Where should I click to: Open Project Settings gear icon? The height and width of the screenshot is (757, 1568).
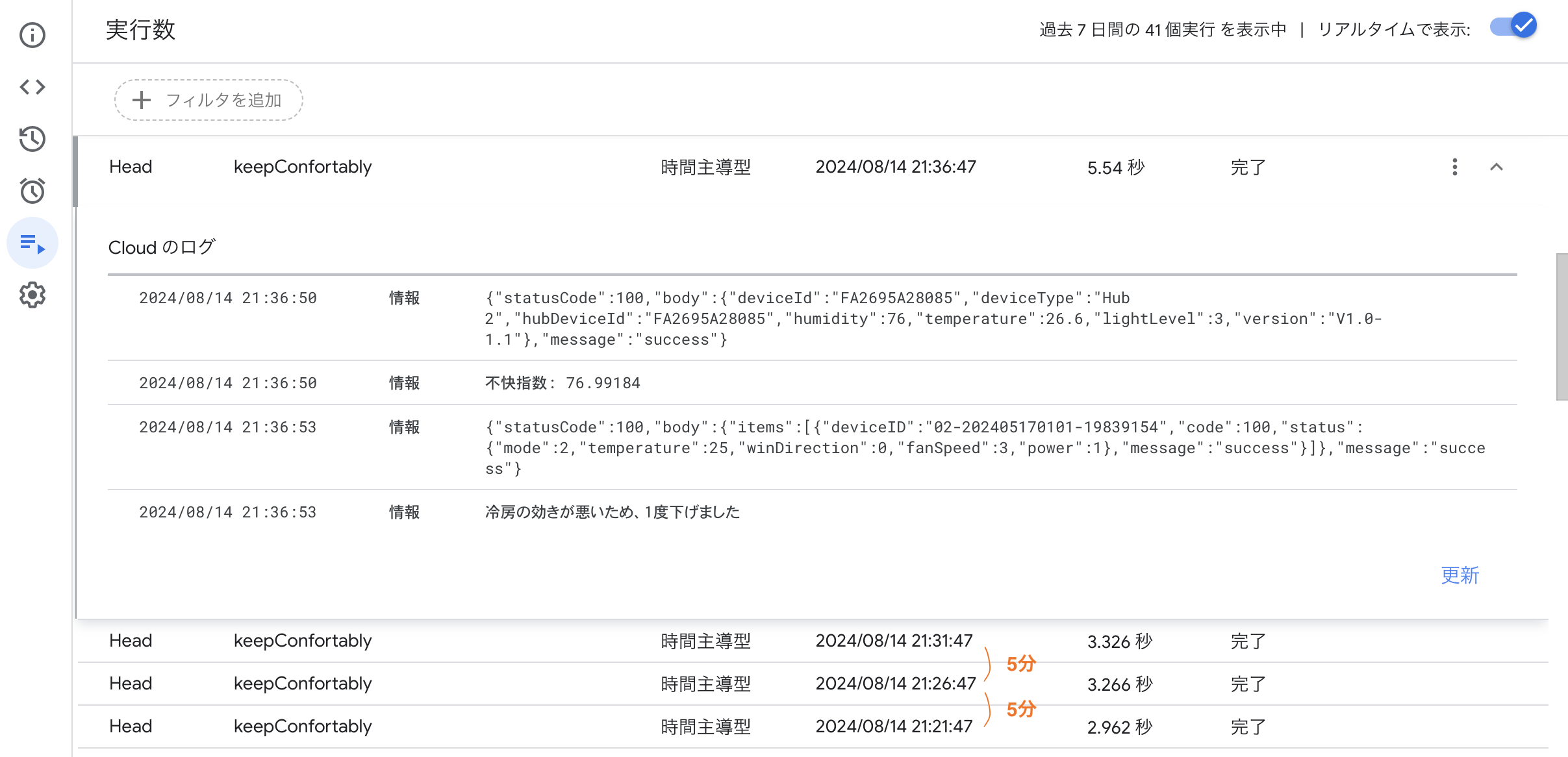tap(32, 295)
